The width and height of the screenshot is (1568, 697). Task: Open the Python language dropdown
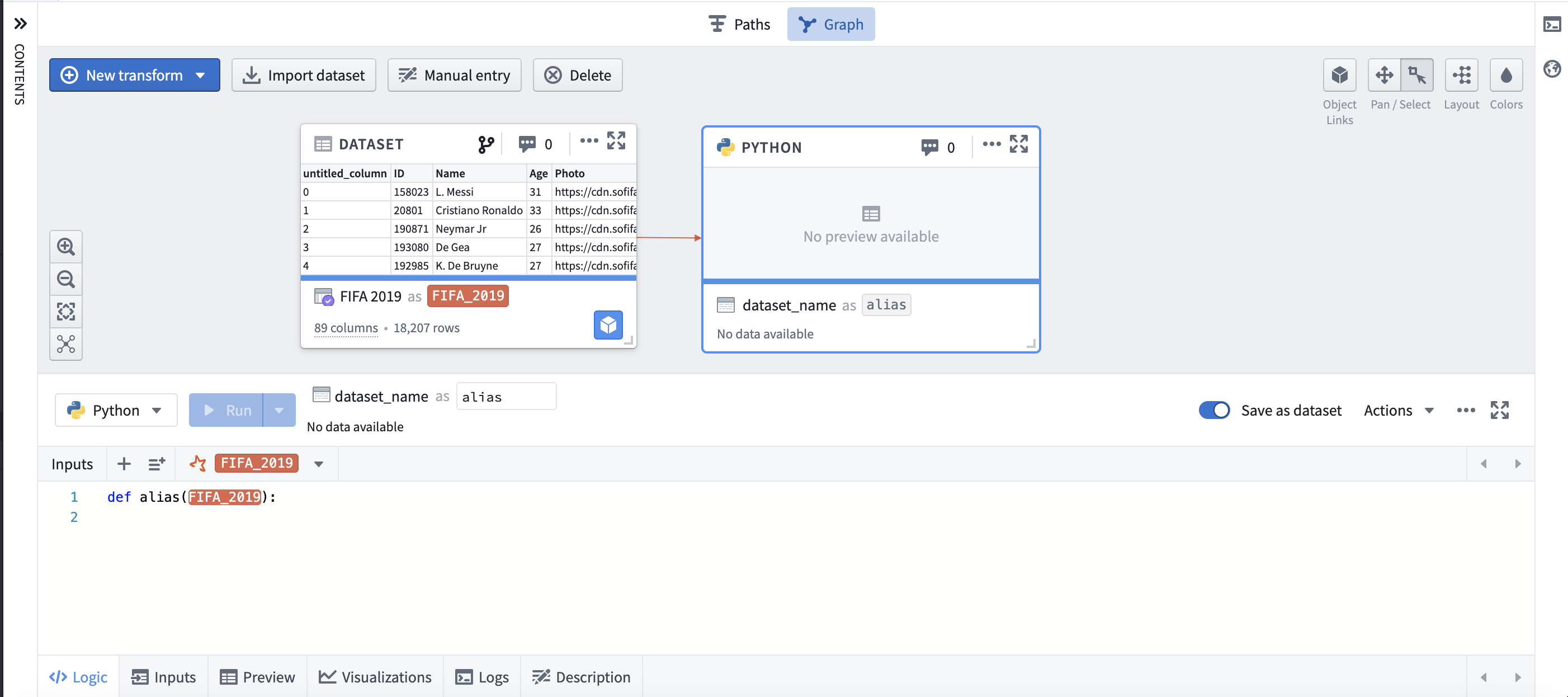click(x=116, y=410)
